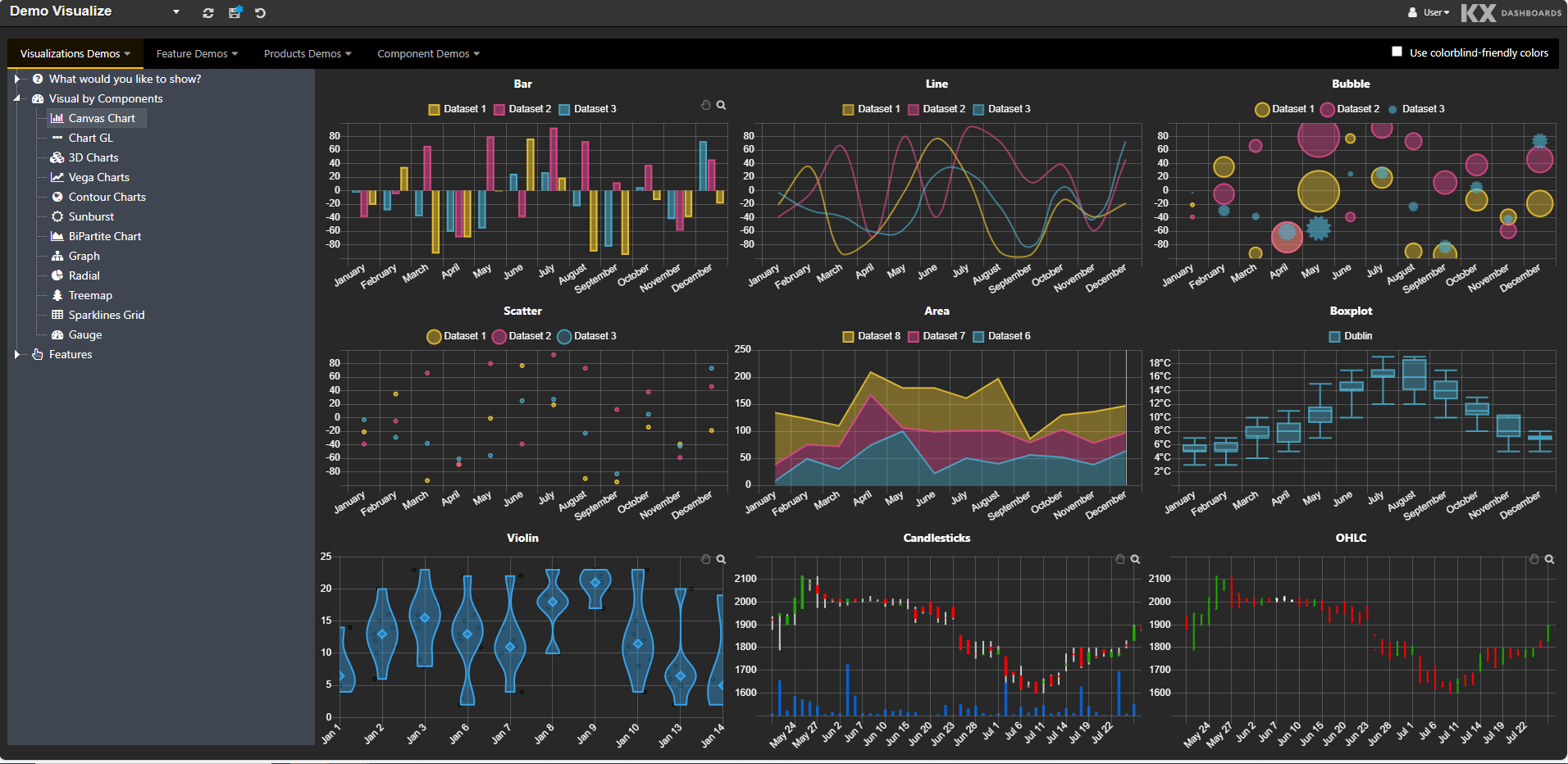Viewport: 1568px width, 764px height.
Task: Toggle Dublin legend in Boxplot chart
Action: (x=1350, y=336)
